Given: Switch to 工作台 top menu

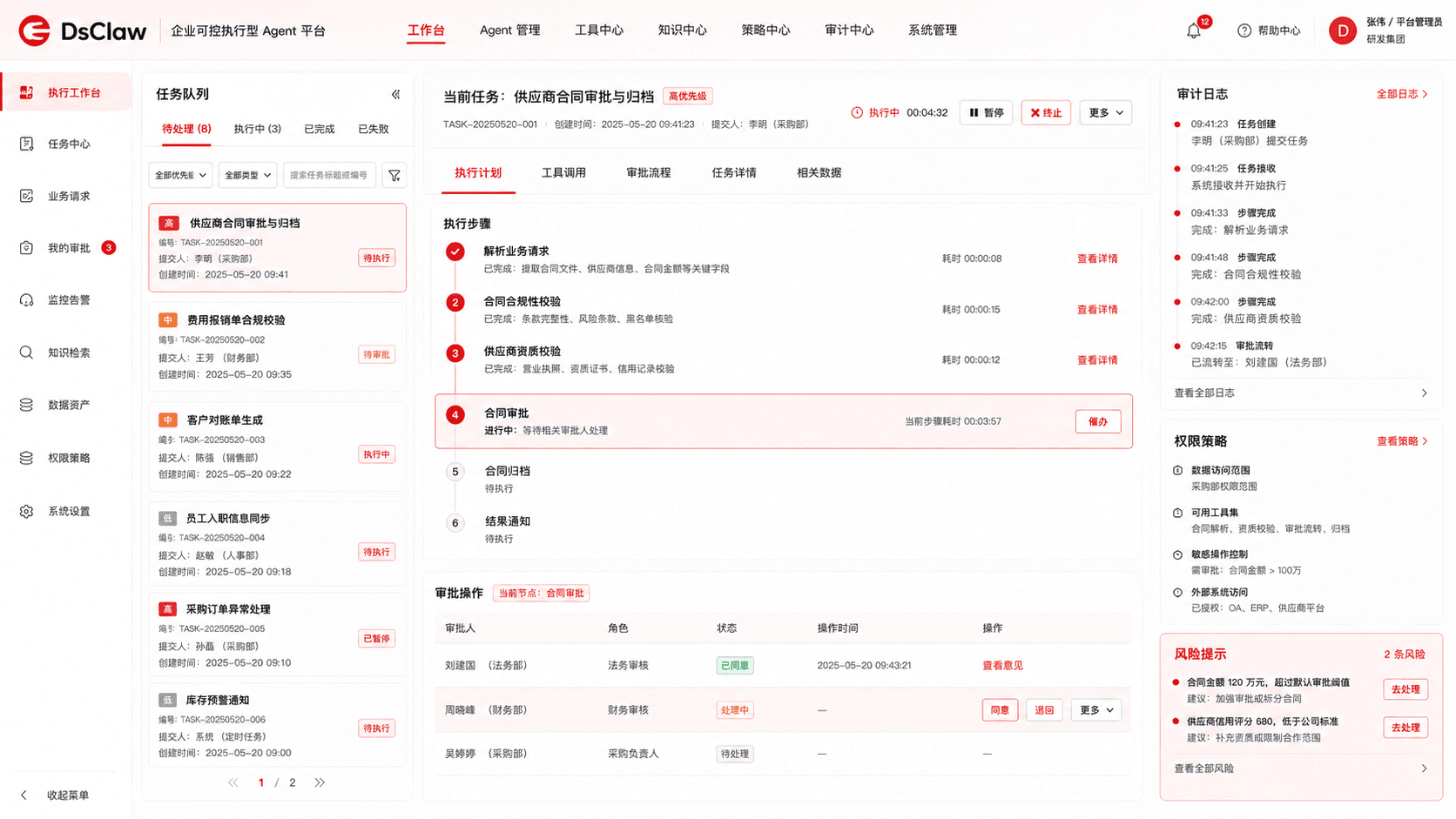Looking at the screenshot, I should [x=426, y=30].
